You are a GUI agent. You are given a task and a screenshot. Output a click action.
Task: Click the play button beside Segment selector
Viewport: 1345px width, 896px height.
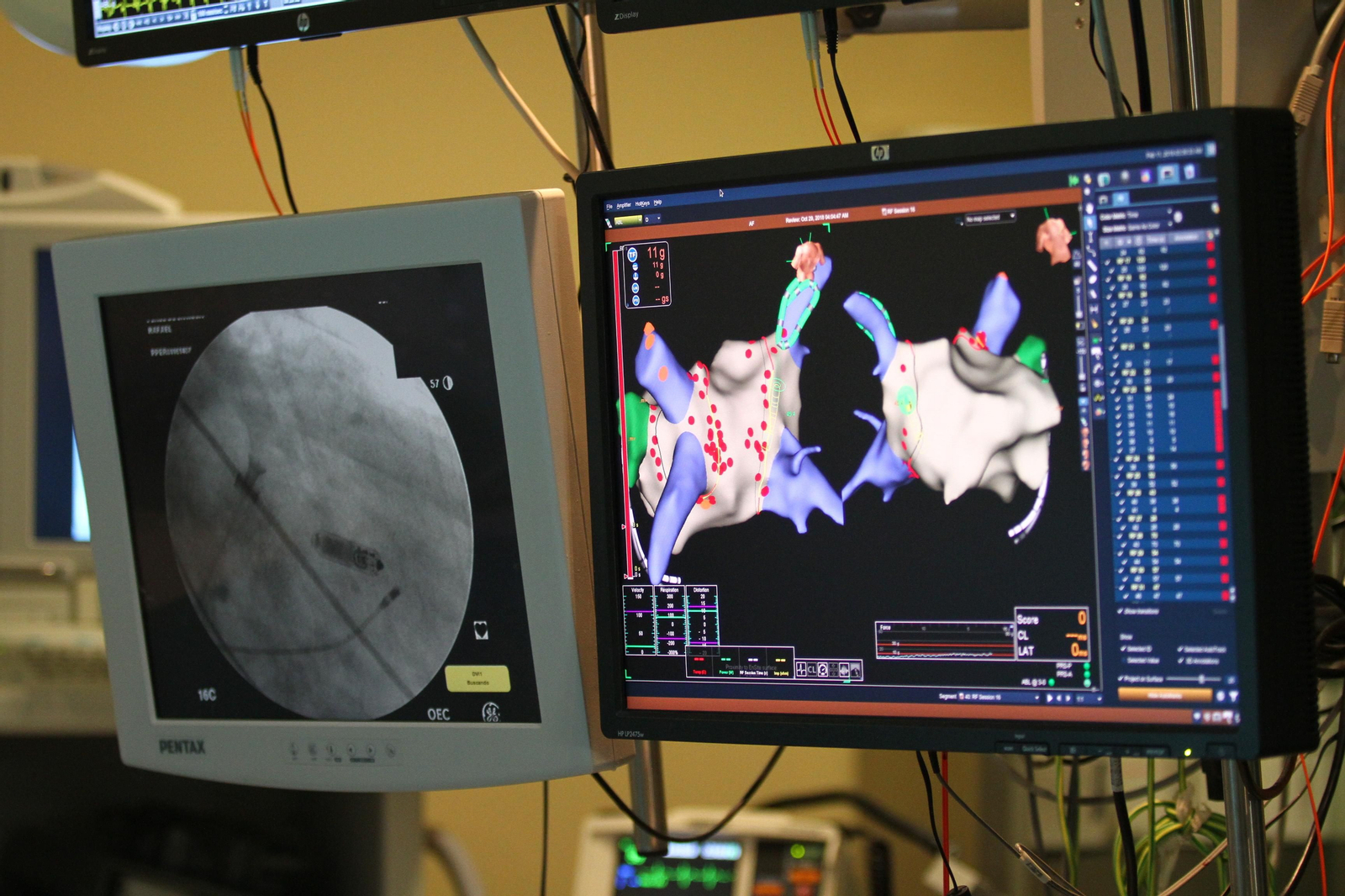pyautogui.click(x=1049, y=698)
